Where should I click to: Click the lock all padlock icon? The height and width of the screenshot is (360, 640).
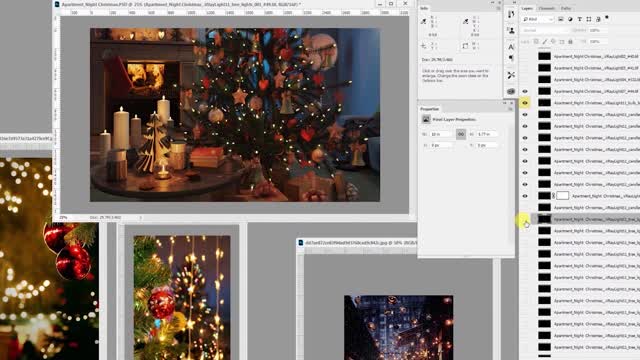571,42
